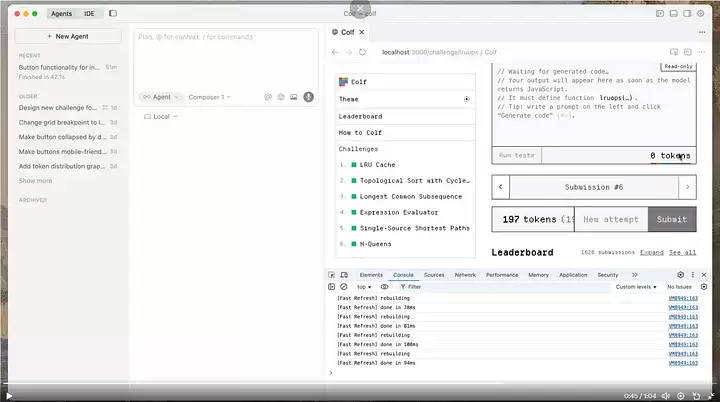Image resolution: width=720 pixels, height=402 pixels.
Task: Switch to the Network tab in DevTools
Action: click(x=465, y=274)
